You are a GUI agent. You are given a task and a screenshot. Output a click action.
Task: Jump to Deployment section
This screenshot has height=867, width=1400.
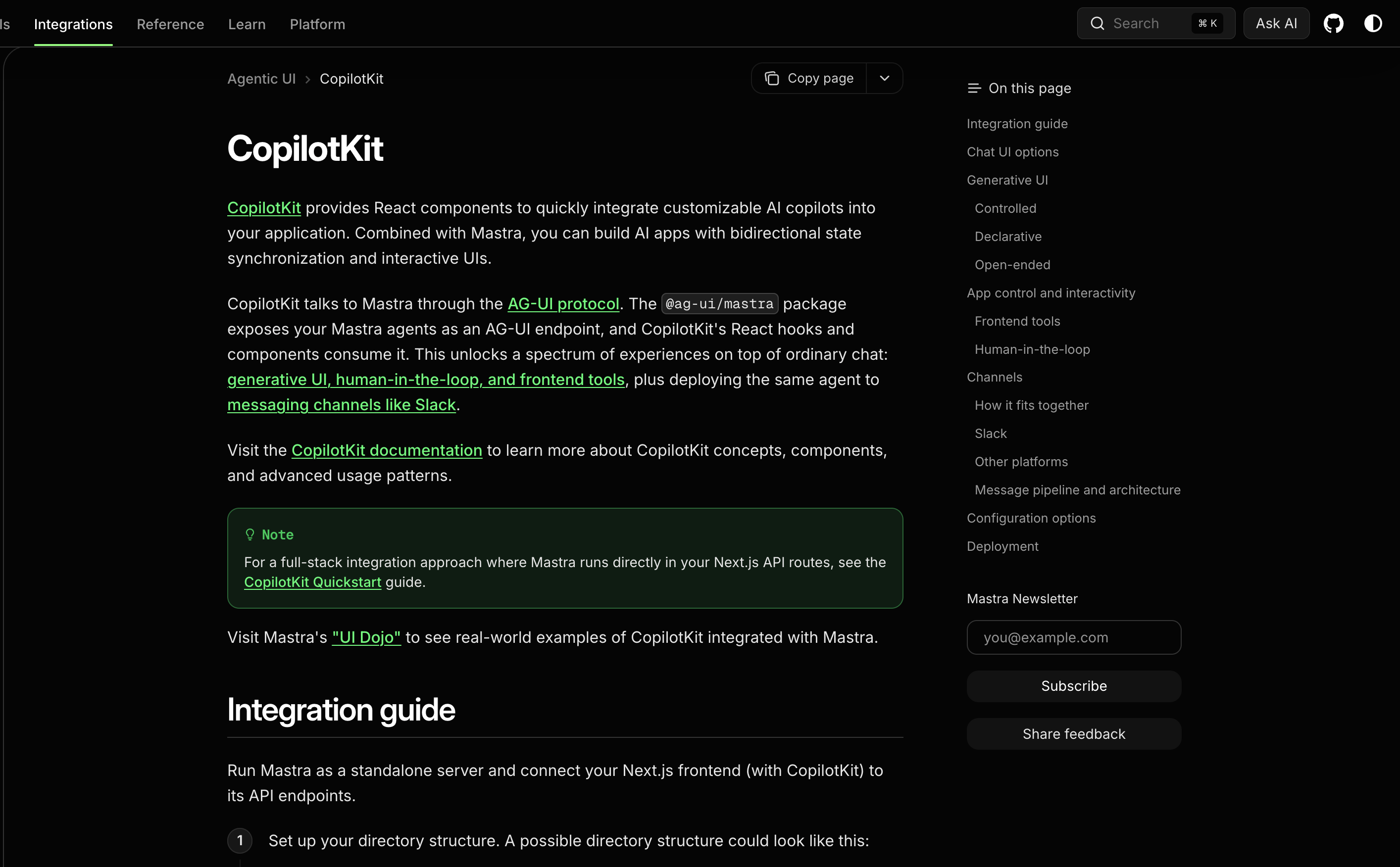pos(1002,546)
